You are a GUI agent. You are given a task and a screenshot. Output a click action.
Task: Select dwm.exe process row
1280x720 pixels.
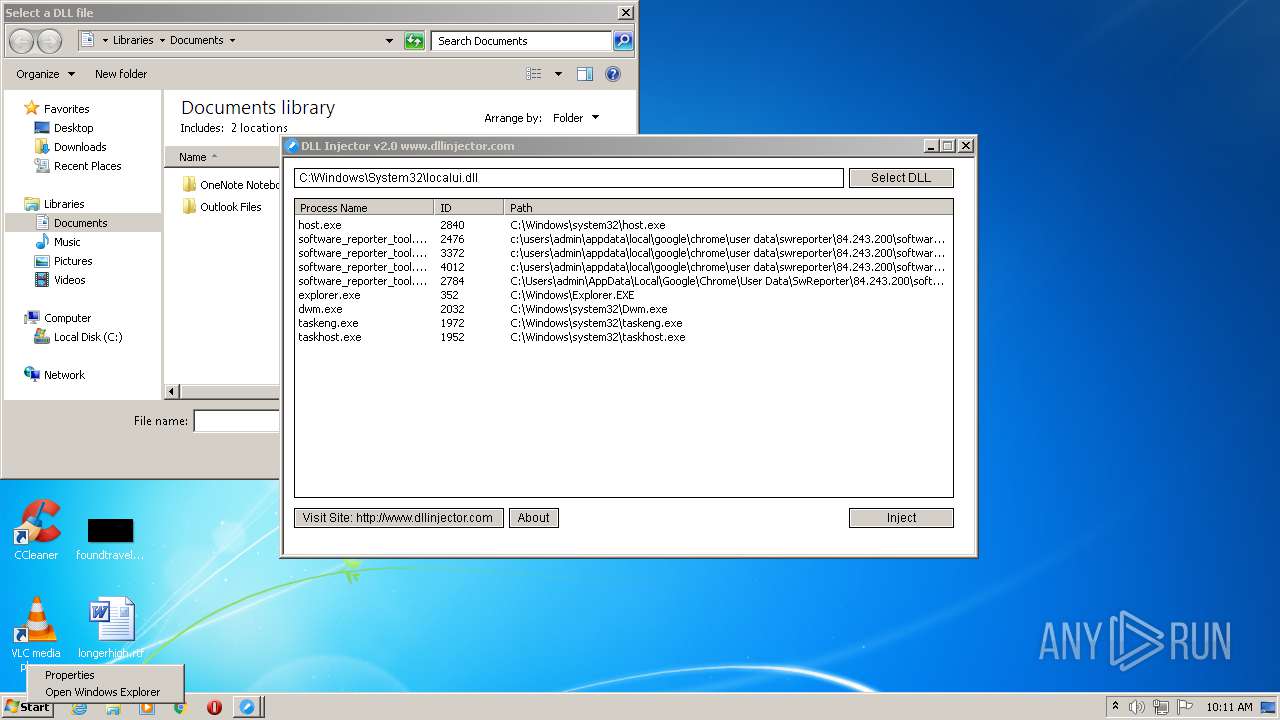623,309
